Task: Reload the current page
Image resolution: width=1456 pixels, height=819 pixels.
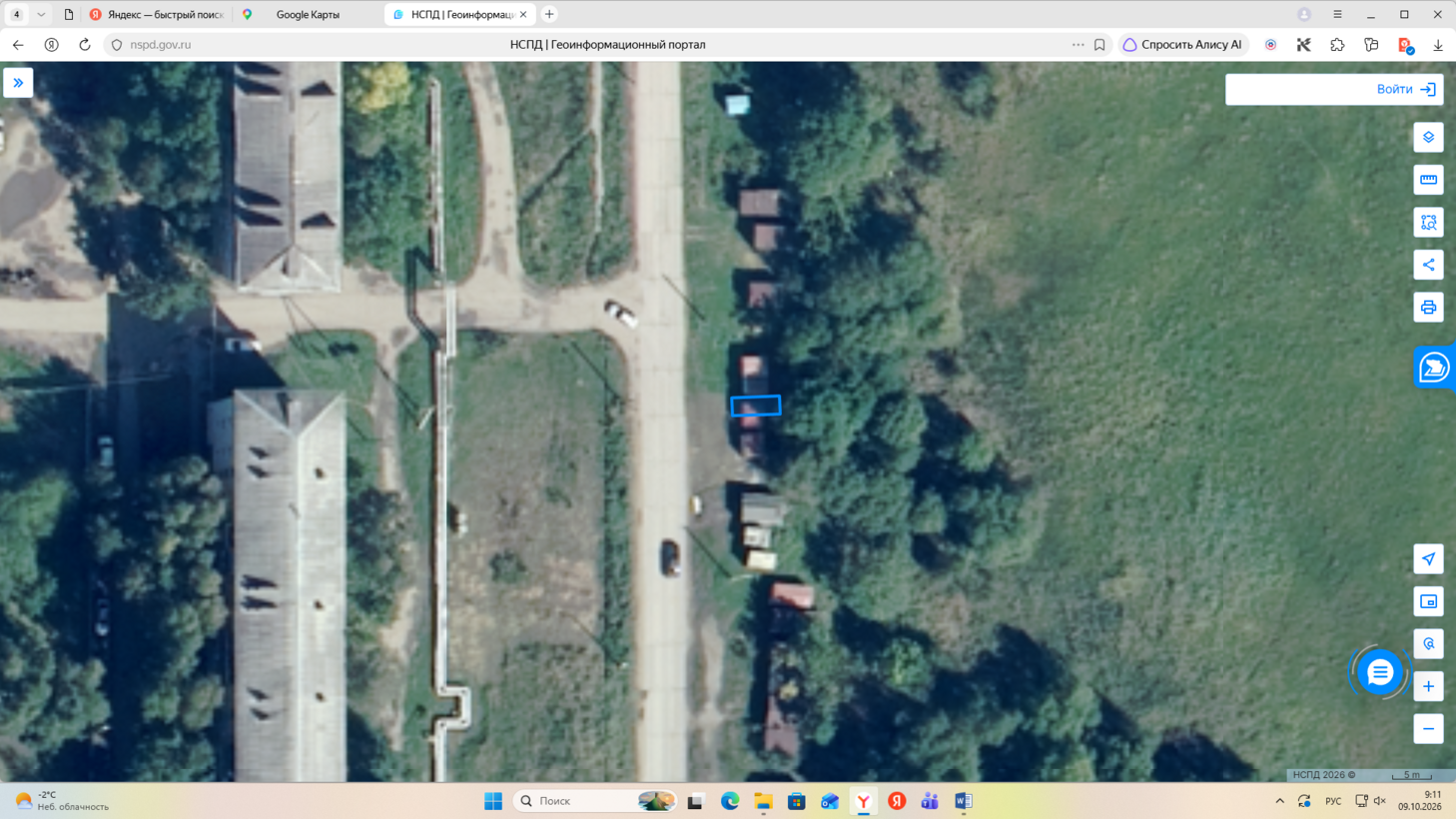Action: coord(85,45)
